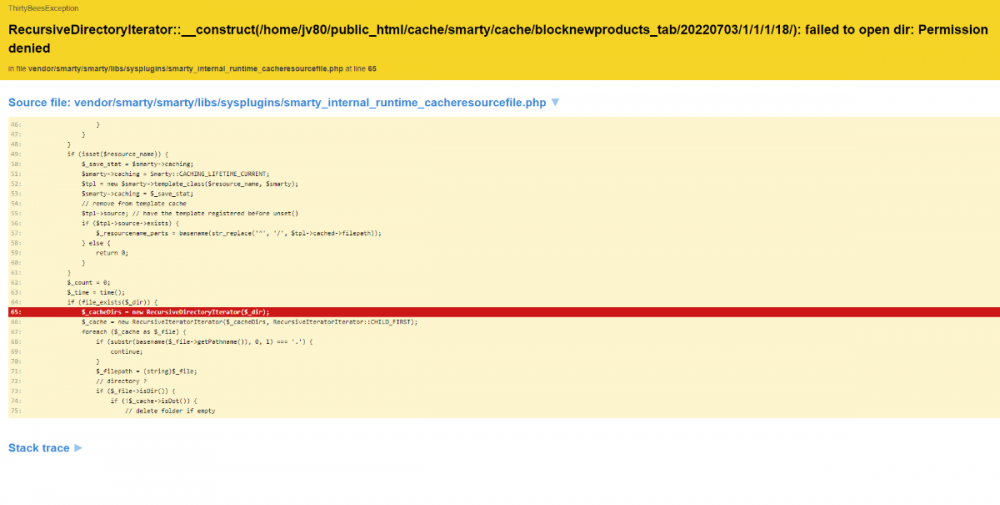Click the line 67 foreach statement
Image resolution: width=1000 pixels, height=505 pixels.
pos(133,331)
